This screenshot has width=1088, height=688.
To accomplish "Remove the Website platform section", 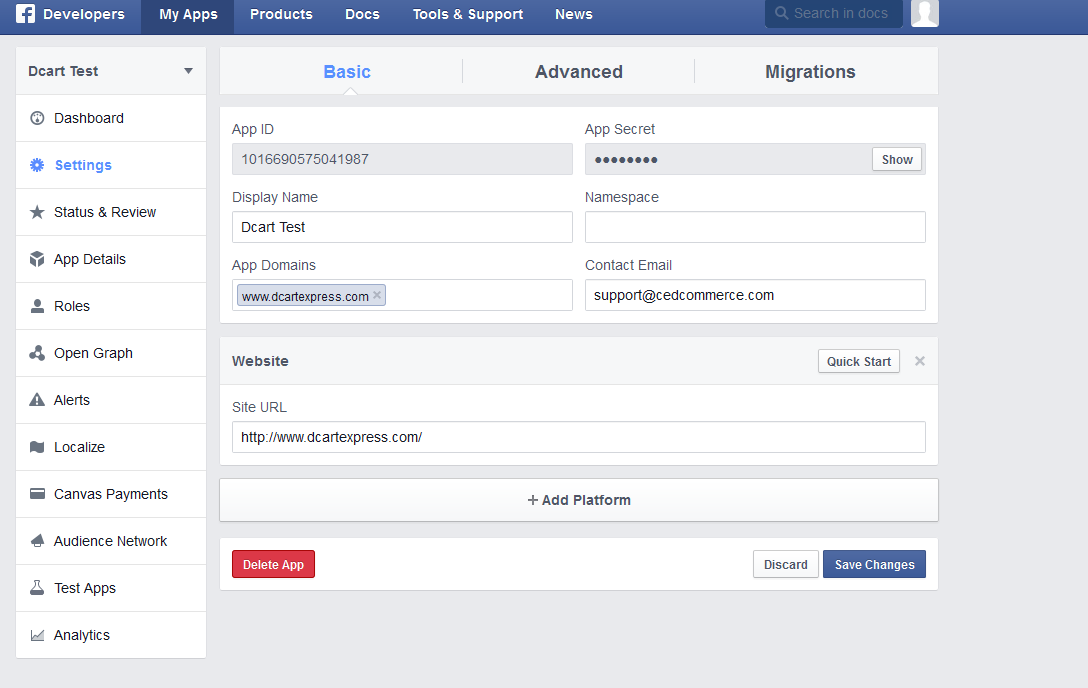I will pos(920,361).
